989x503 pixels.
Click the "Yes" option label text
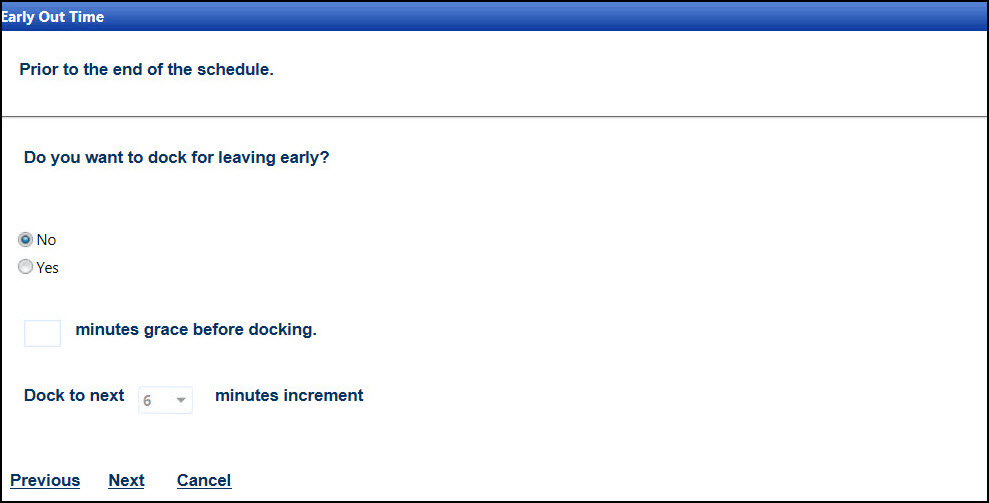click(48, 268)
